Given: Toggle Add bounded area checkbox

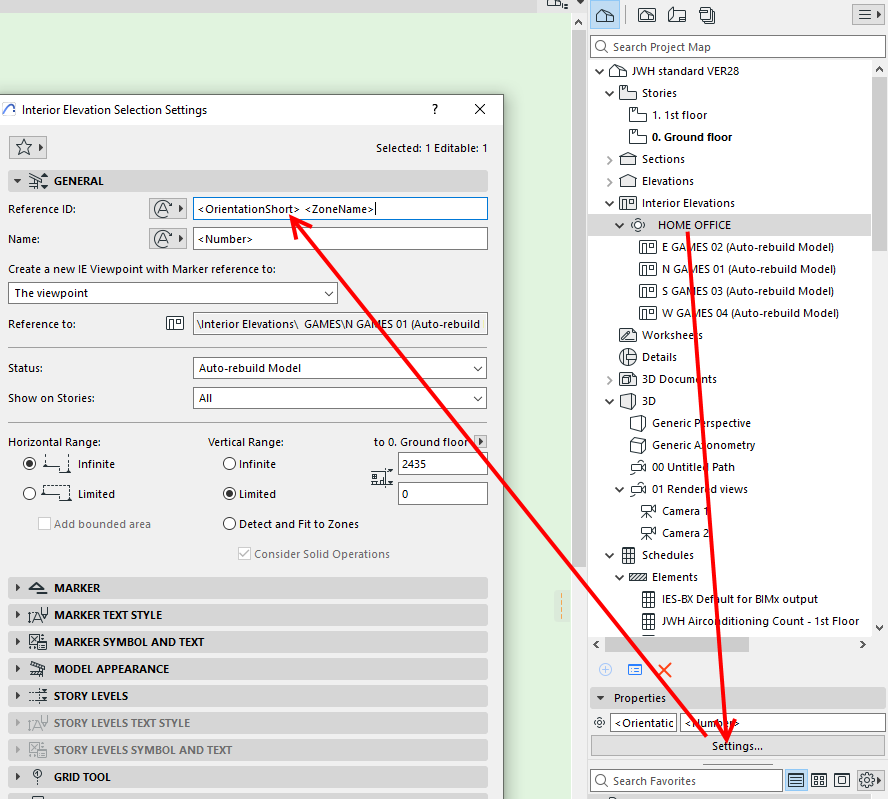Looking at the screenshot, I should (44, 524).
